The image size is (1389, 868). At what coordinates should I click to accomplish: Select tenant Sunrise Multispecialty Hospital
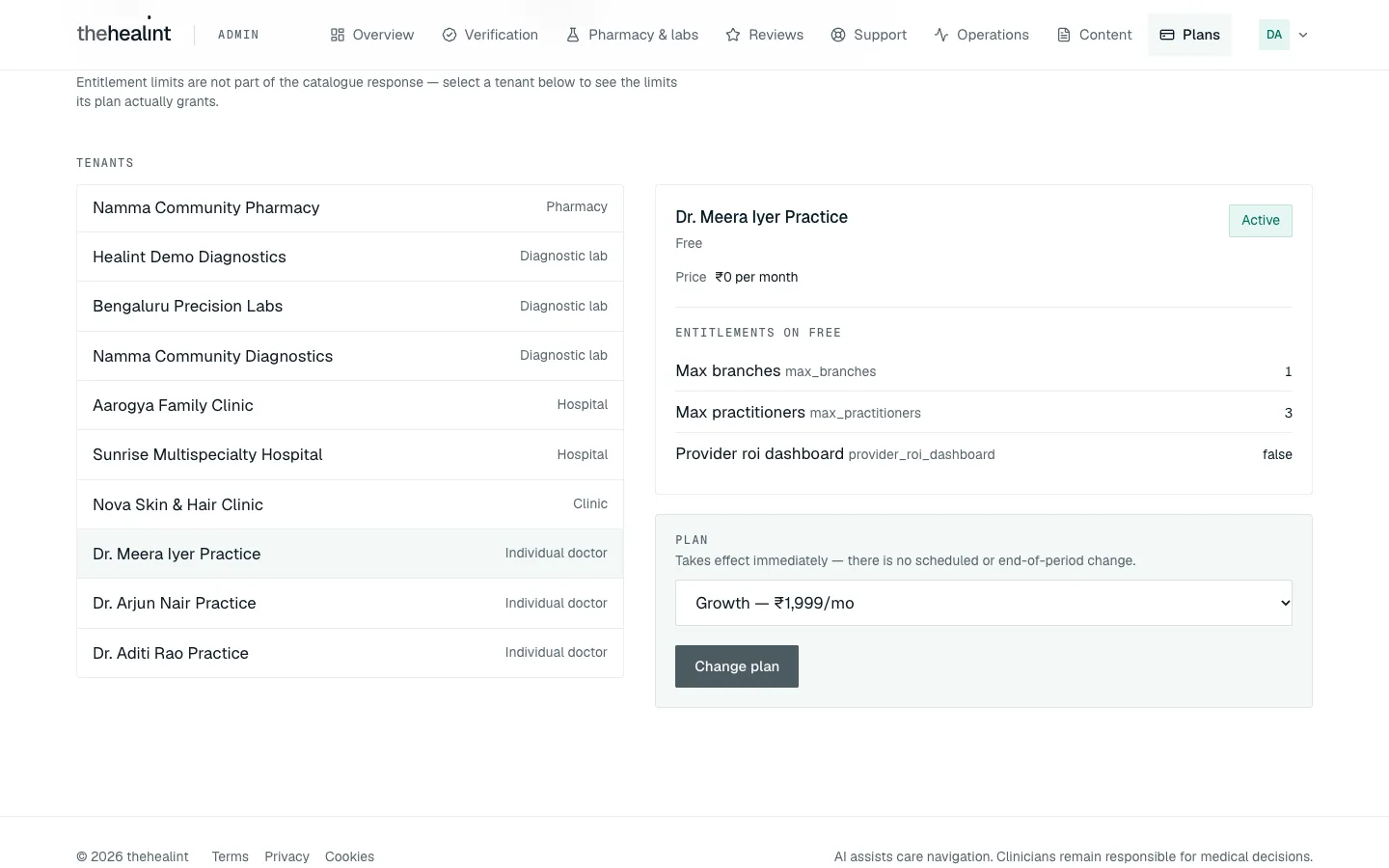pos(350,455)
